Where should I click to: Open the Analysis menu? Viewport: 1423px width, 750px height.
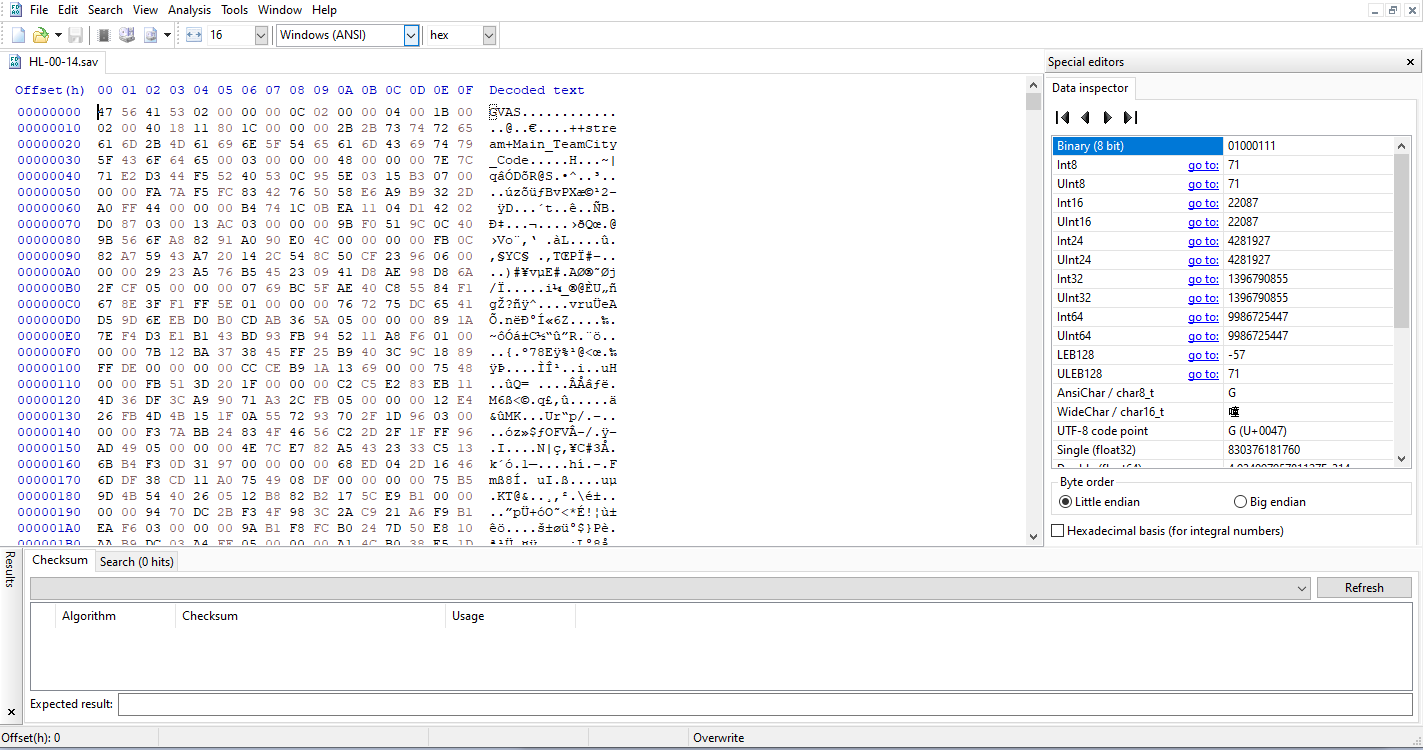[189, 9]
